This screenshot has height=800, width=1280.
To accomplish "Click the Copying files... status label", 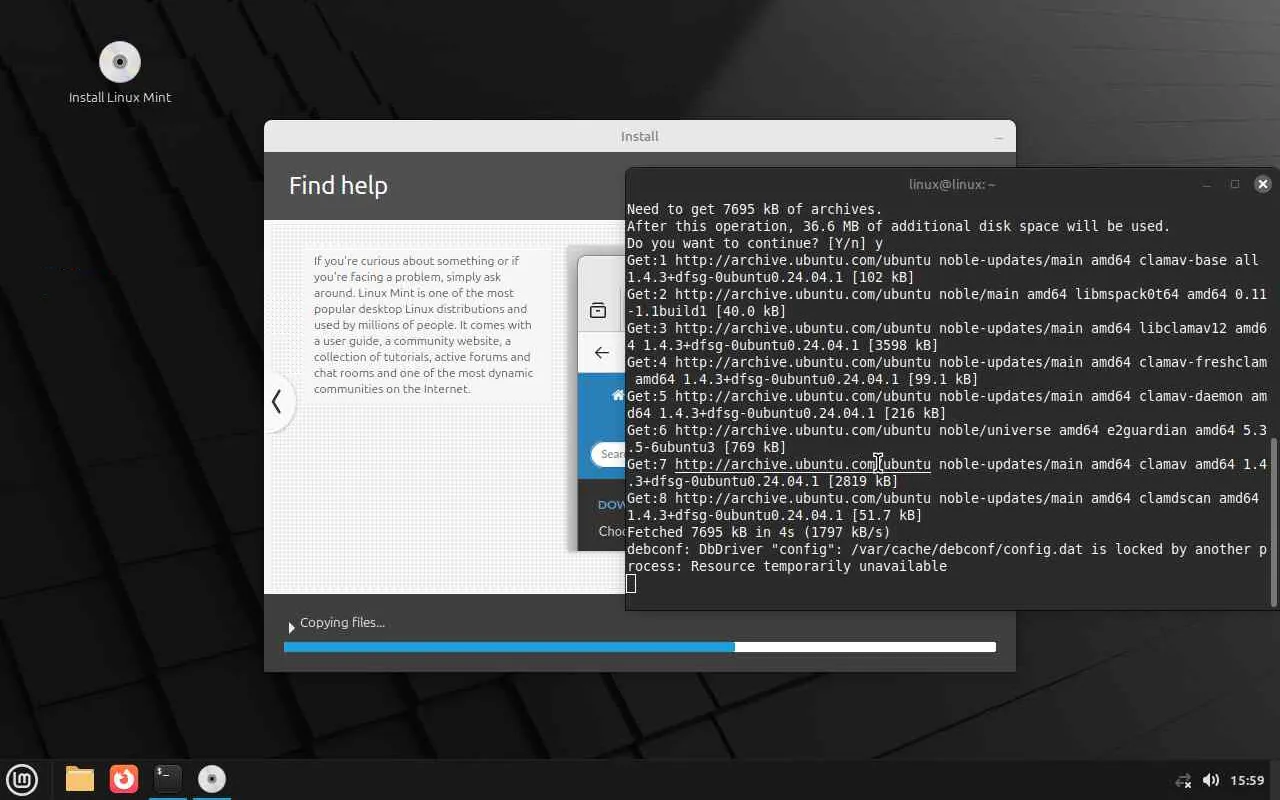I will click(x=342, y=622).
